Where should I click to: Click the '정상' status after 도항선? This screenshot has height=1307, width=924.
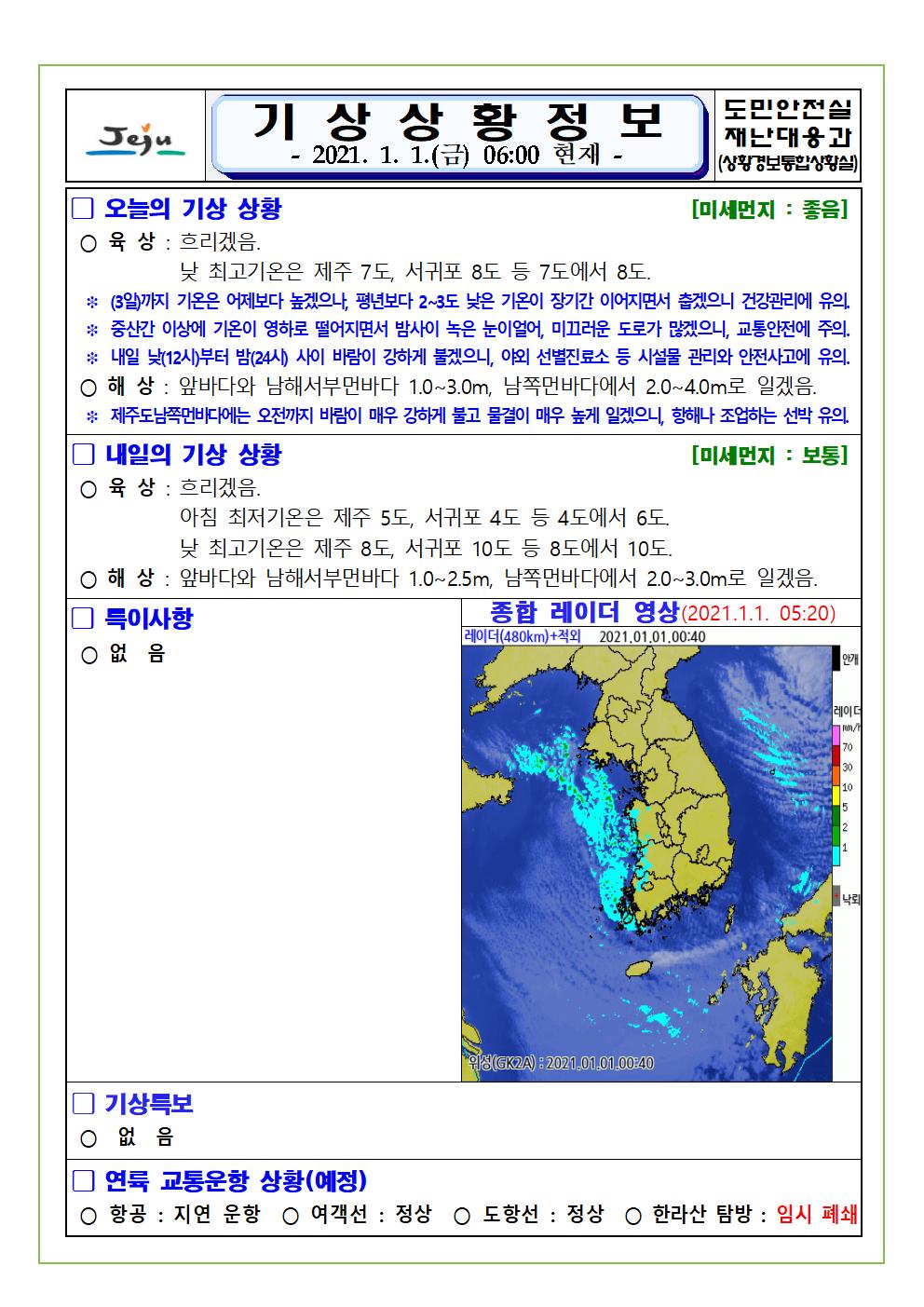585,1215
